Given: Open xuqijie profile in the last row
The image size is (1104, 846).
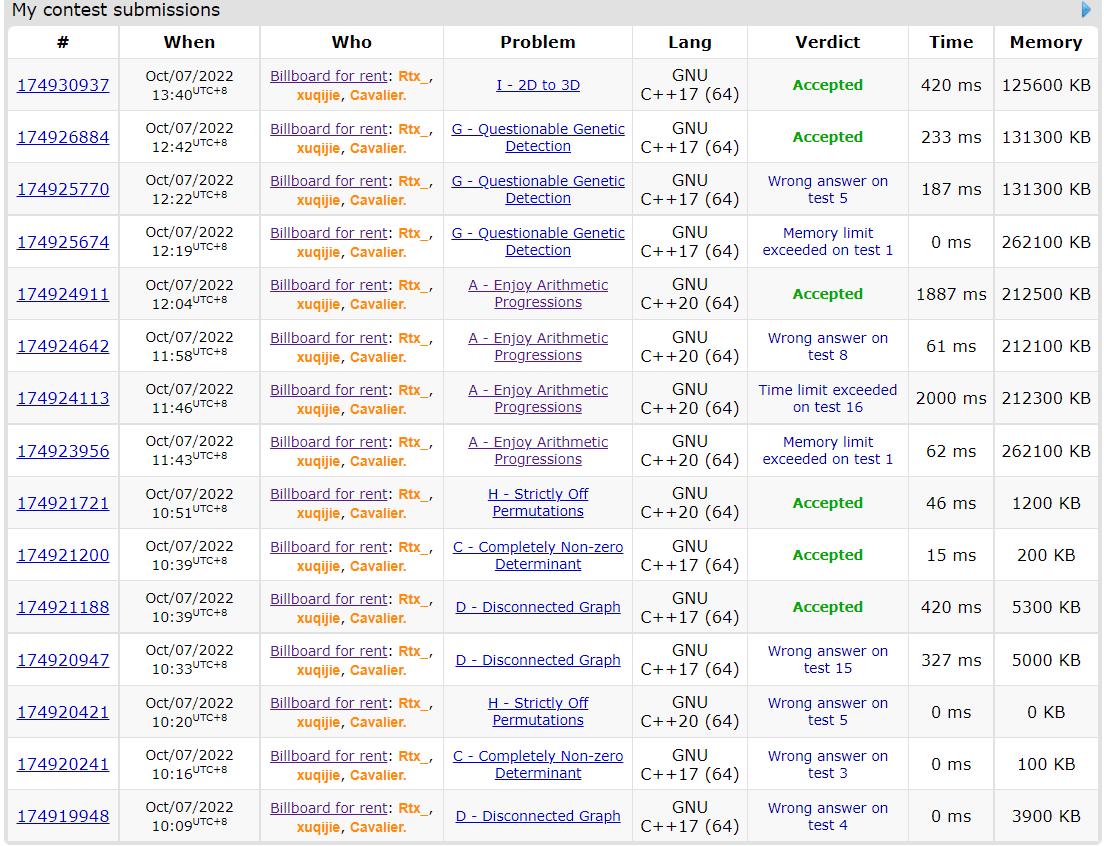Looking at the screenshot, I should tap(319, 827).
